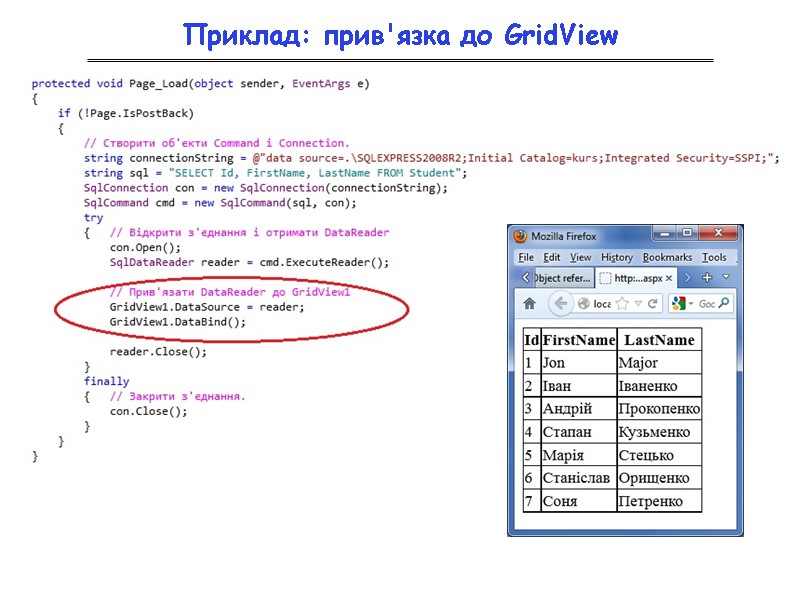Bookmark this page with the star icon
The image size is (800, 600).
(622, 304)
